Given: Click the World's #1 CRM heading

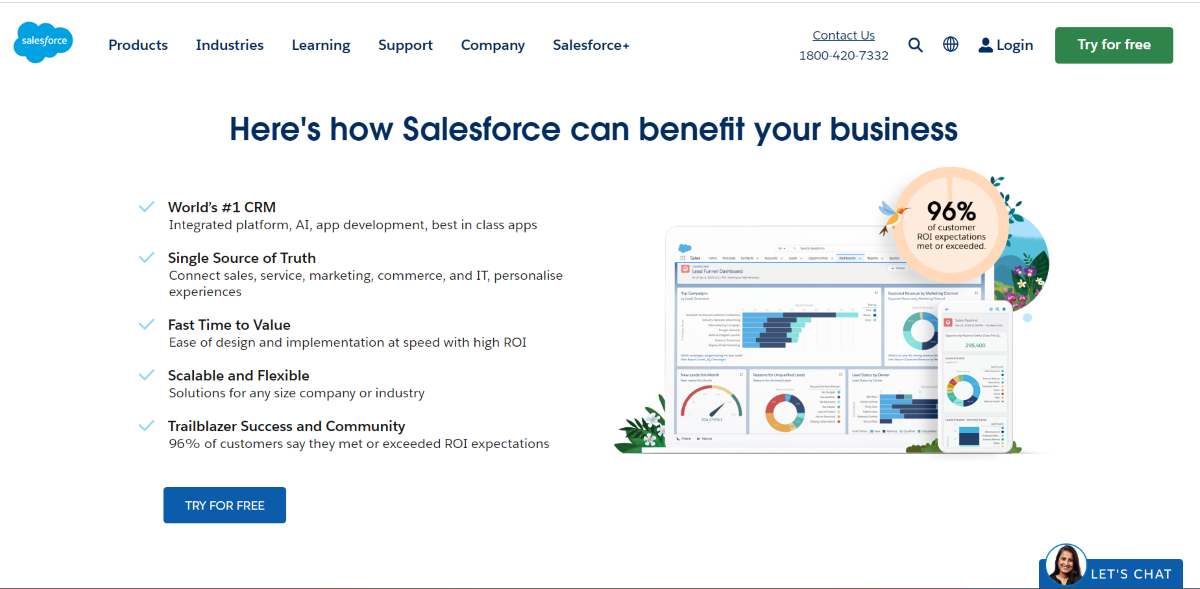Looking at the screenshot, I should [x=222, y=207].
